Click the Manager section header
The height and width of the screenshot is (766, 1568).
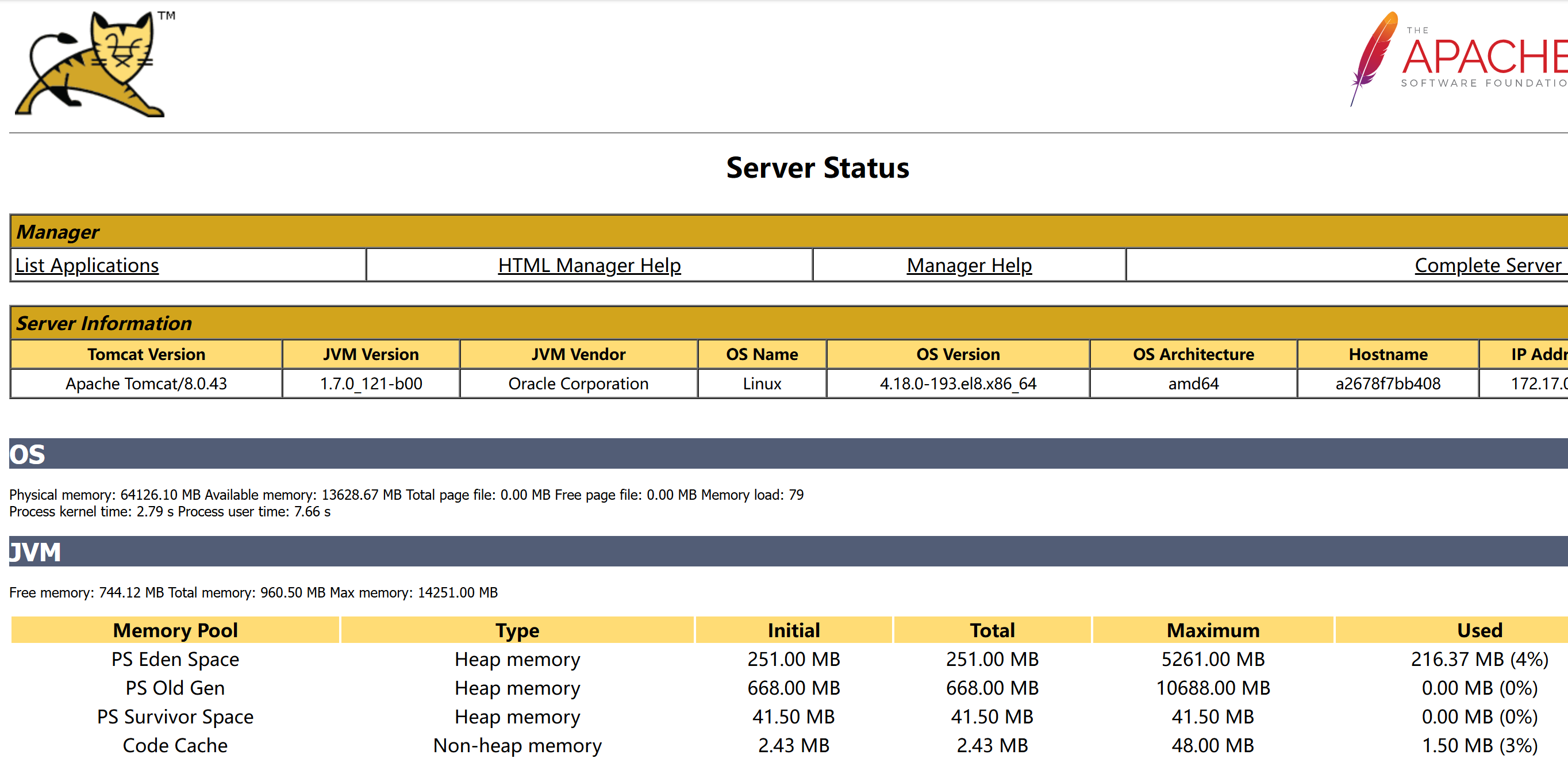click(789, 232)
